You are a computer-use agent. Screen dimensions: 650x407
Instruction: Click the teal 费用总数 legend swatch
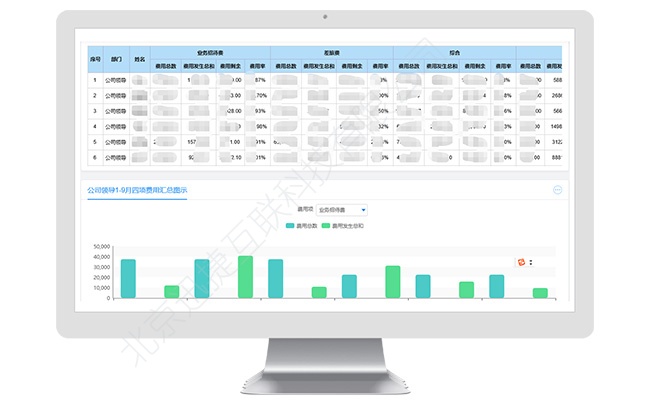(x=290, y=226)
